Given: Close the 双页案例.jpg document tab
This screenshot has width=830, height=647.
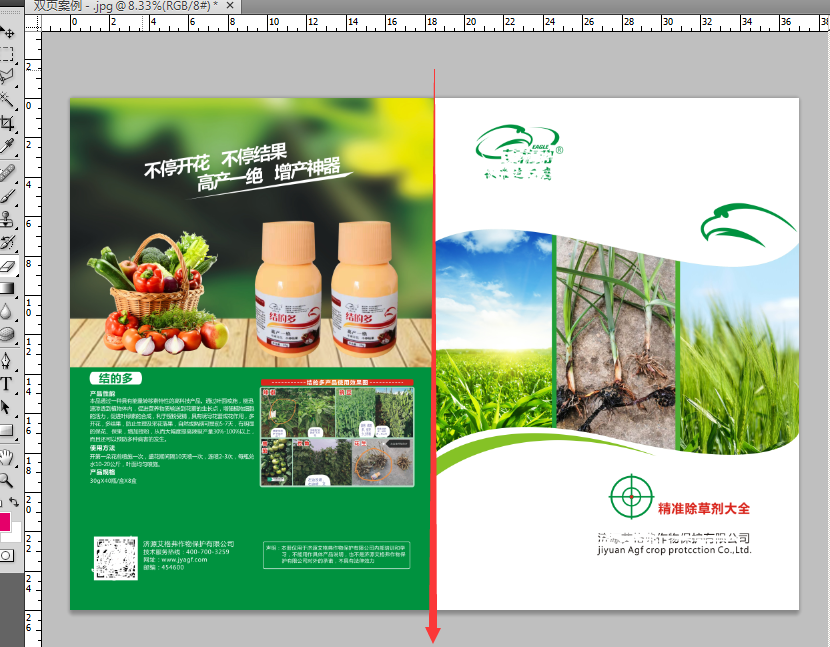Looking at the screenshot, I should click(230, 5).
